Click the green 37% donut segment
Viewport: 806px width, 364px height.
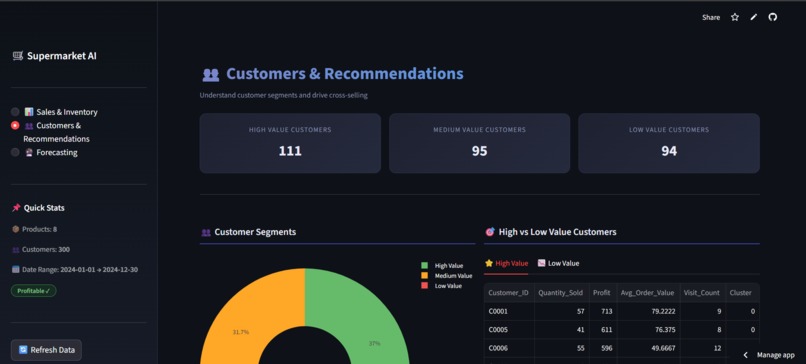(x=374, y=343)
